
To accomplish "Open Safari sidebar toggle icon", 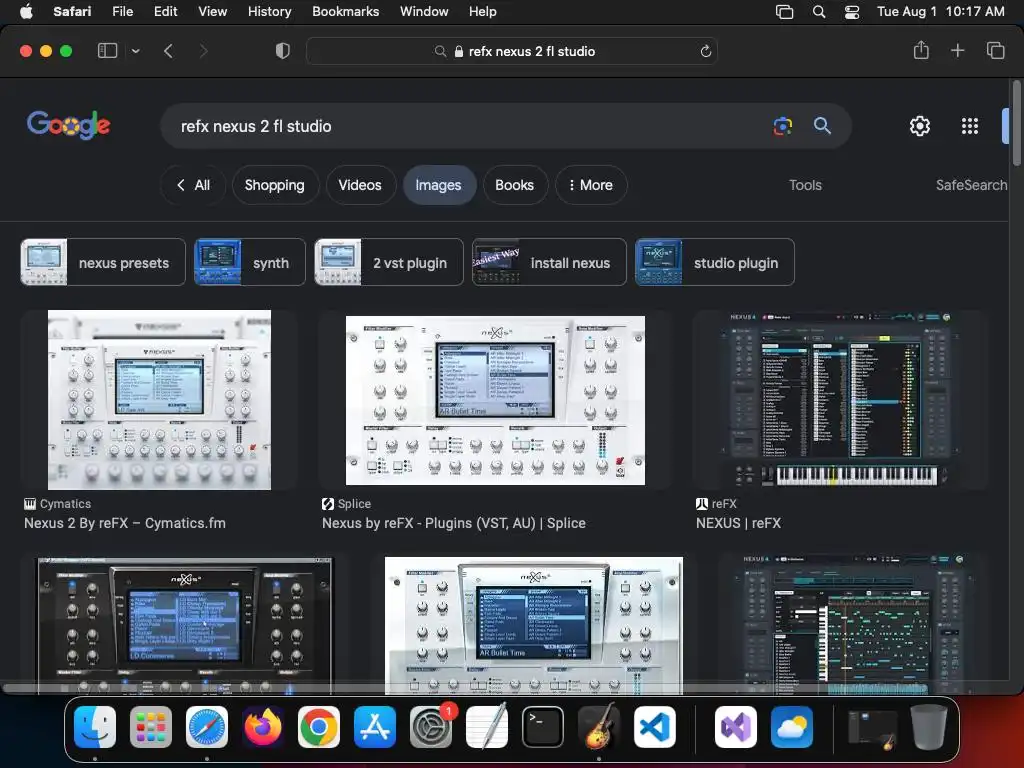I will [107, 51].
